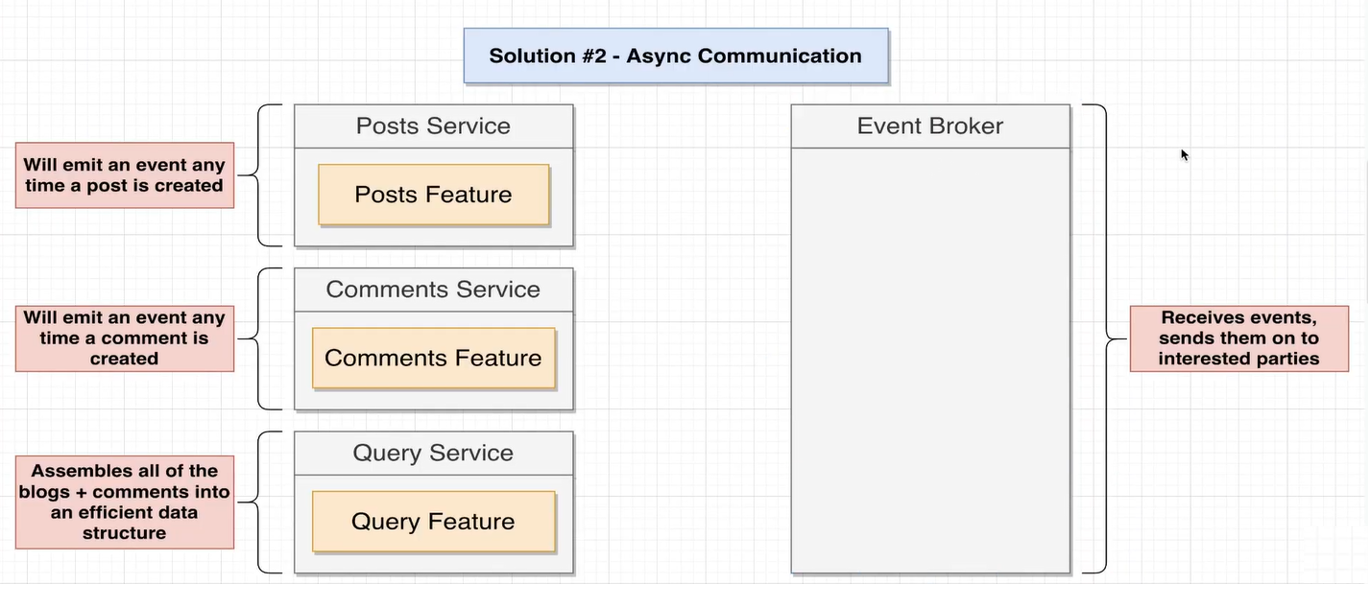The image size is (1368, 589).
Task: Click blank grid canvas left of title box
Action: pos(250,50)
